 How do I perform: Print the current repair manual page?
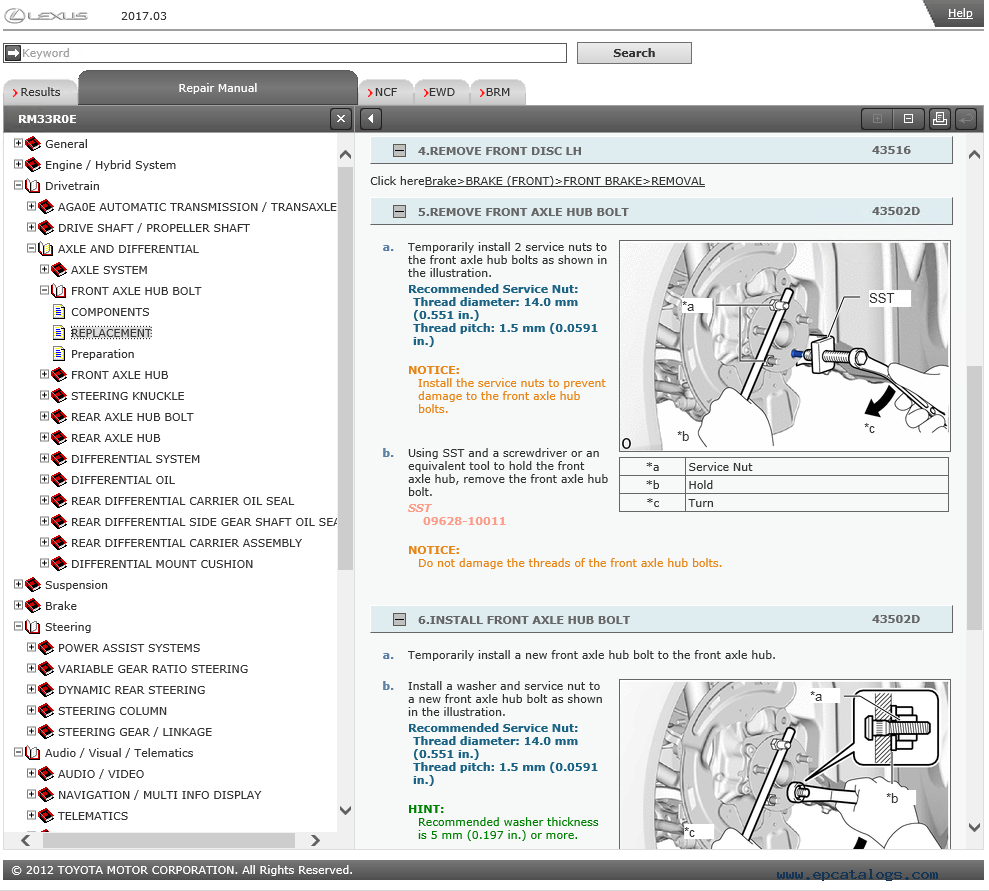940,119
